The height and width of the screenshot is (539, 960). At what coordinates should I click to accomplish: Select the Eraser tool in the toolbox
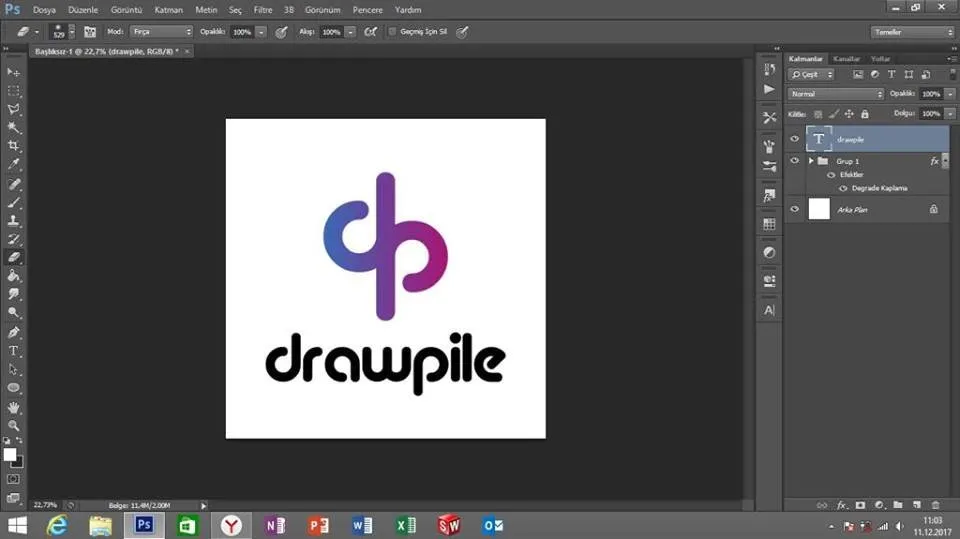[13, 257]
